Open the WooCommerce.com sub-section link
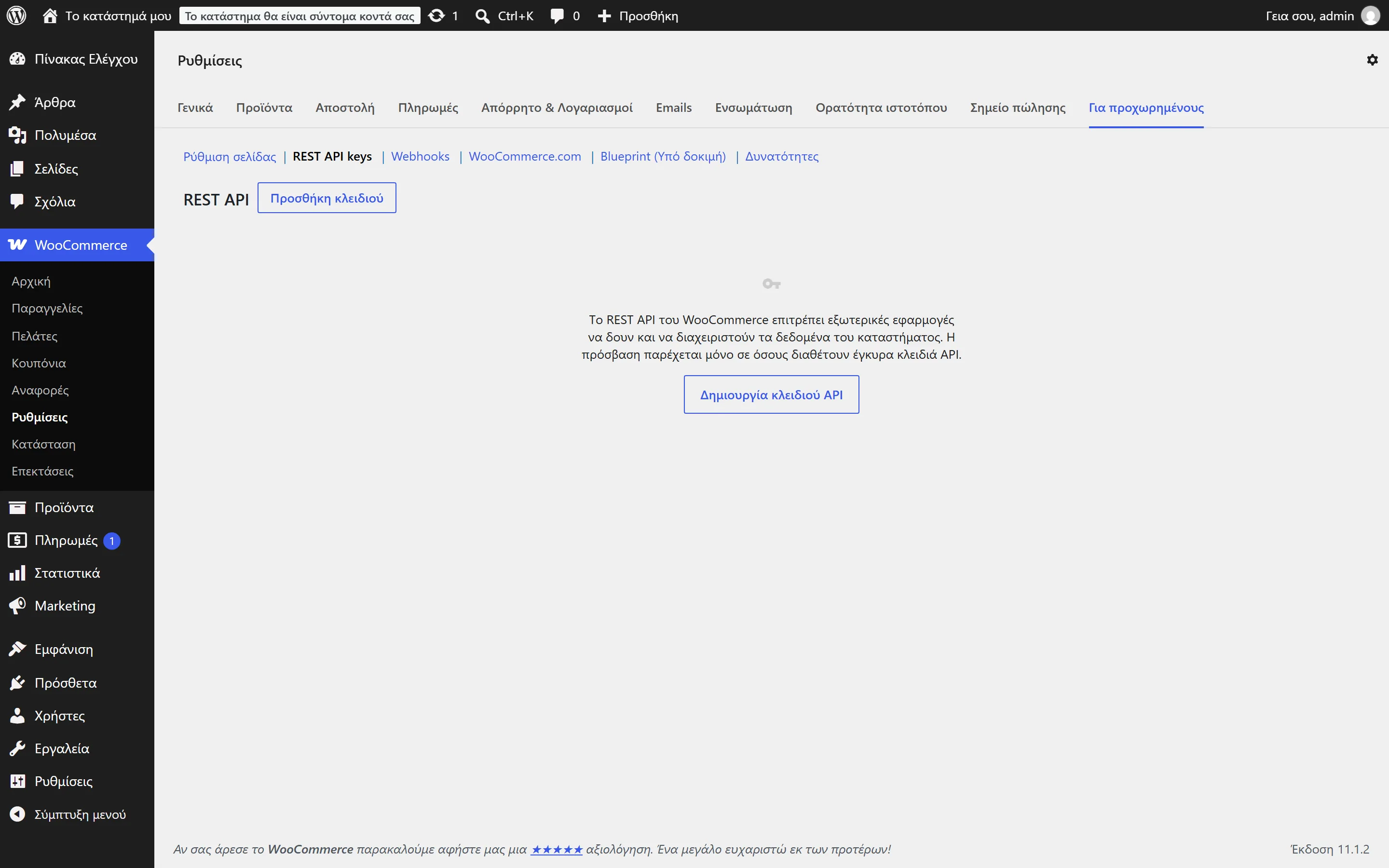The image size is (1389, 868). tap(525, 156)
